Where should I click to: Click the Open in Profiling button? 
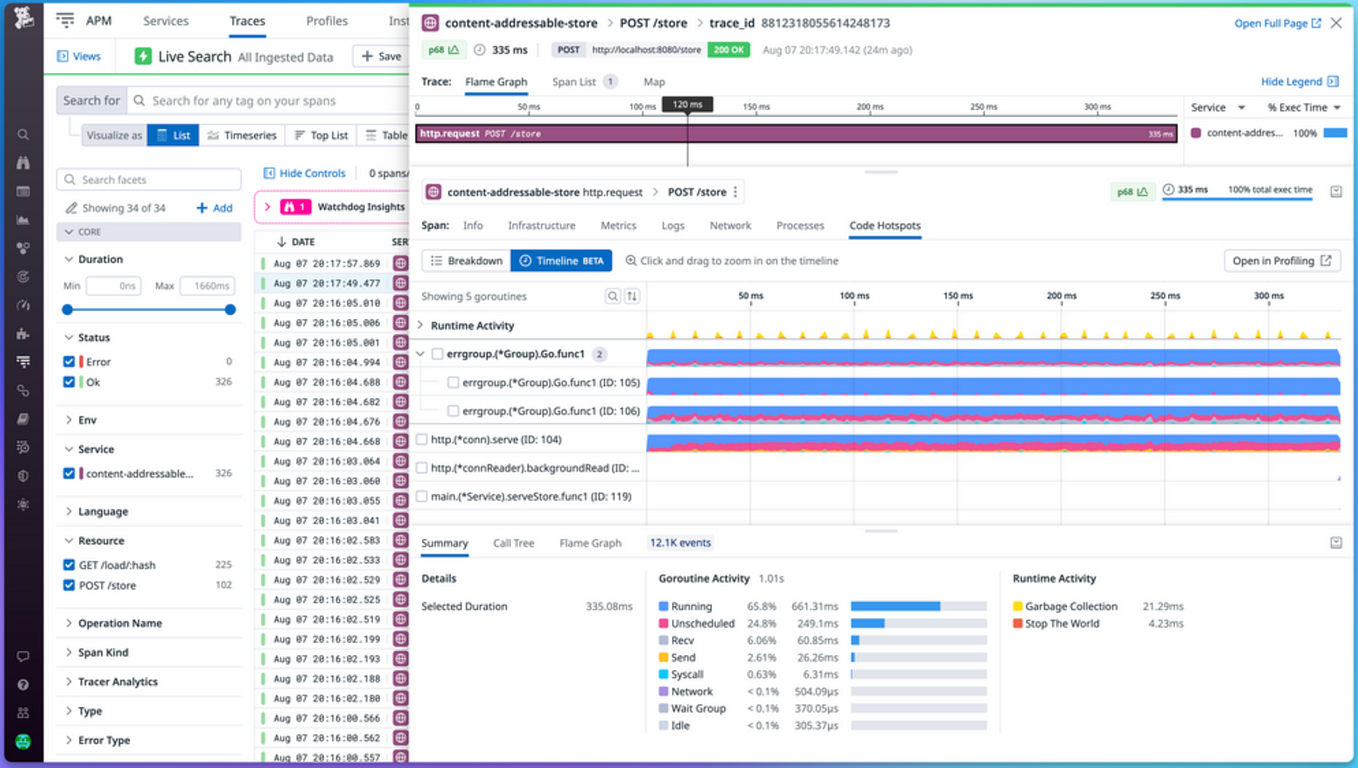click(1281, 260)
